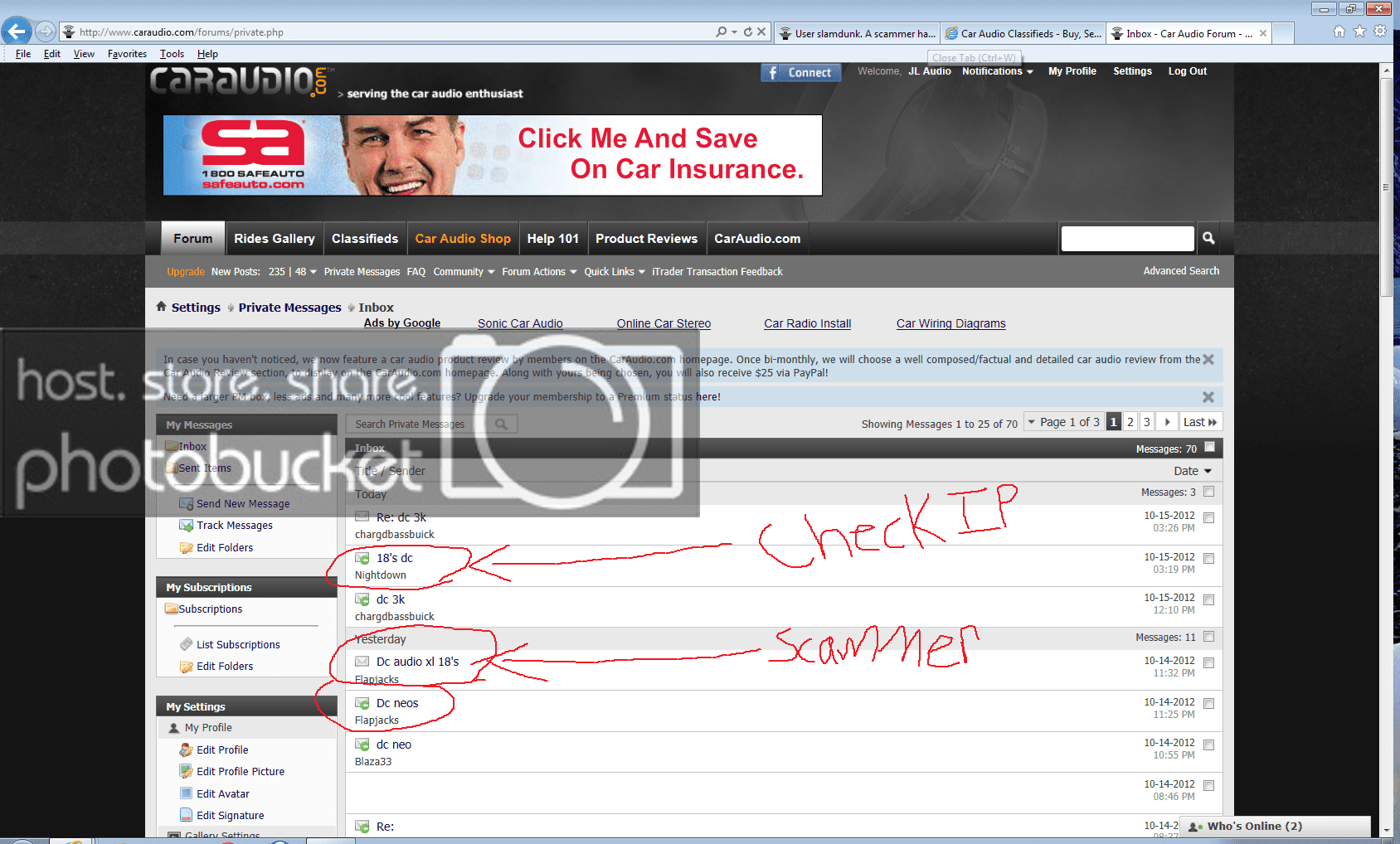Open the Notifications dropdown

pos(997,71)
